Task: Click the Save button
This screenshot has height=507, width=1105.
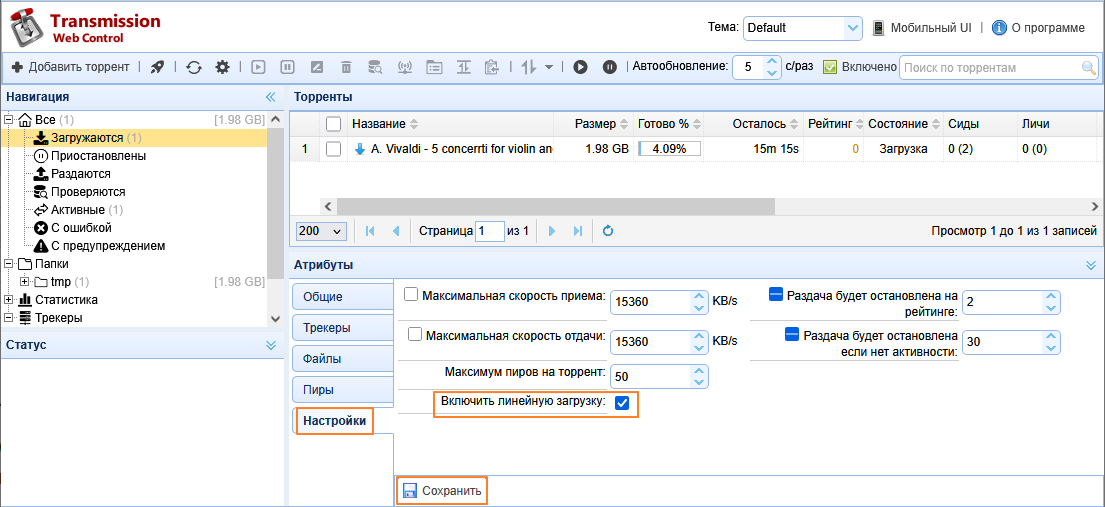Action: pyautogui.click(x=442, y=491)
